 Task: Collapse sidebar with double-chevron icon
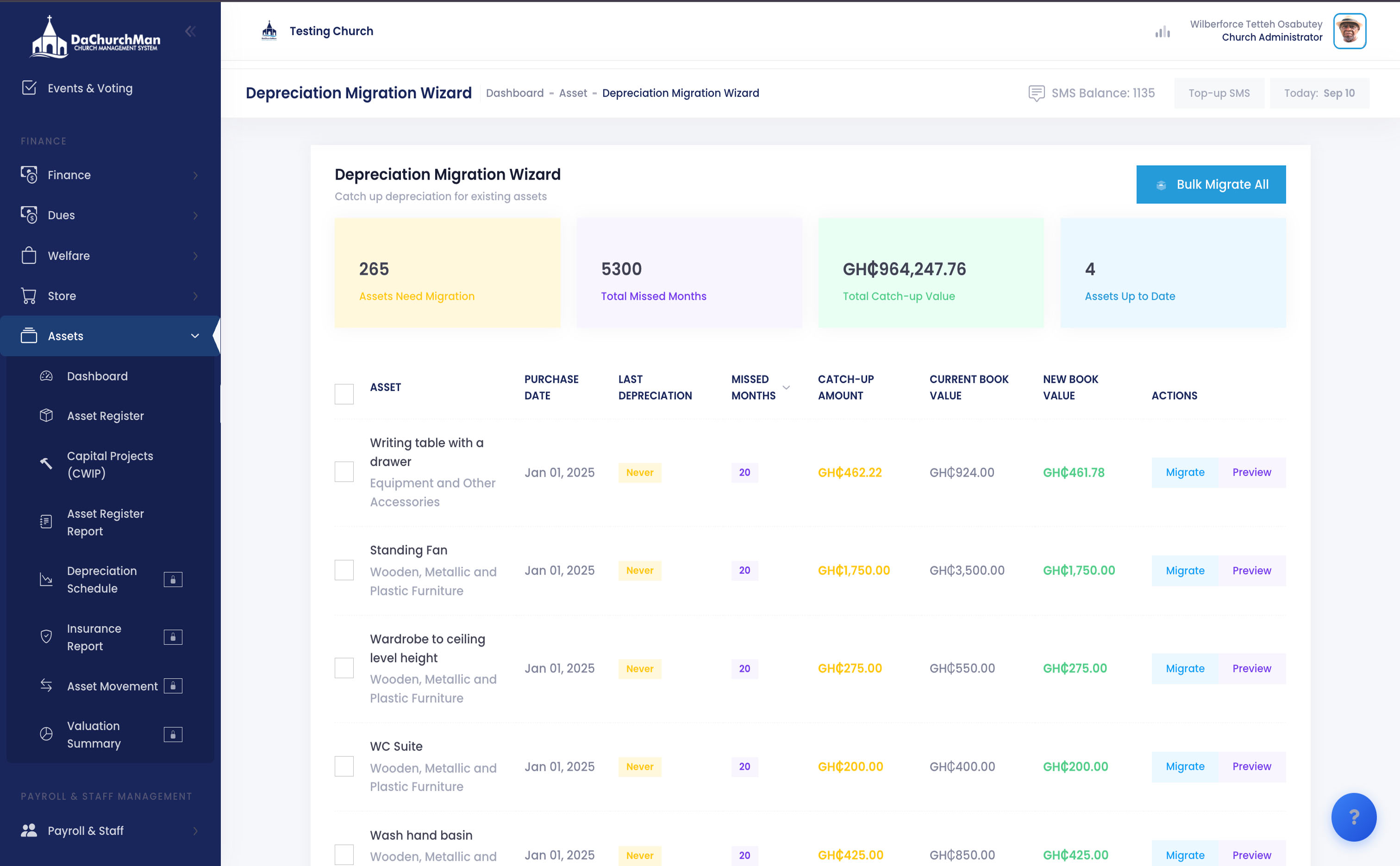191,31
